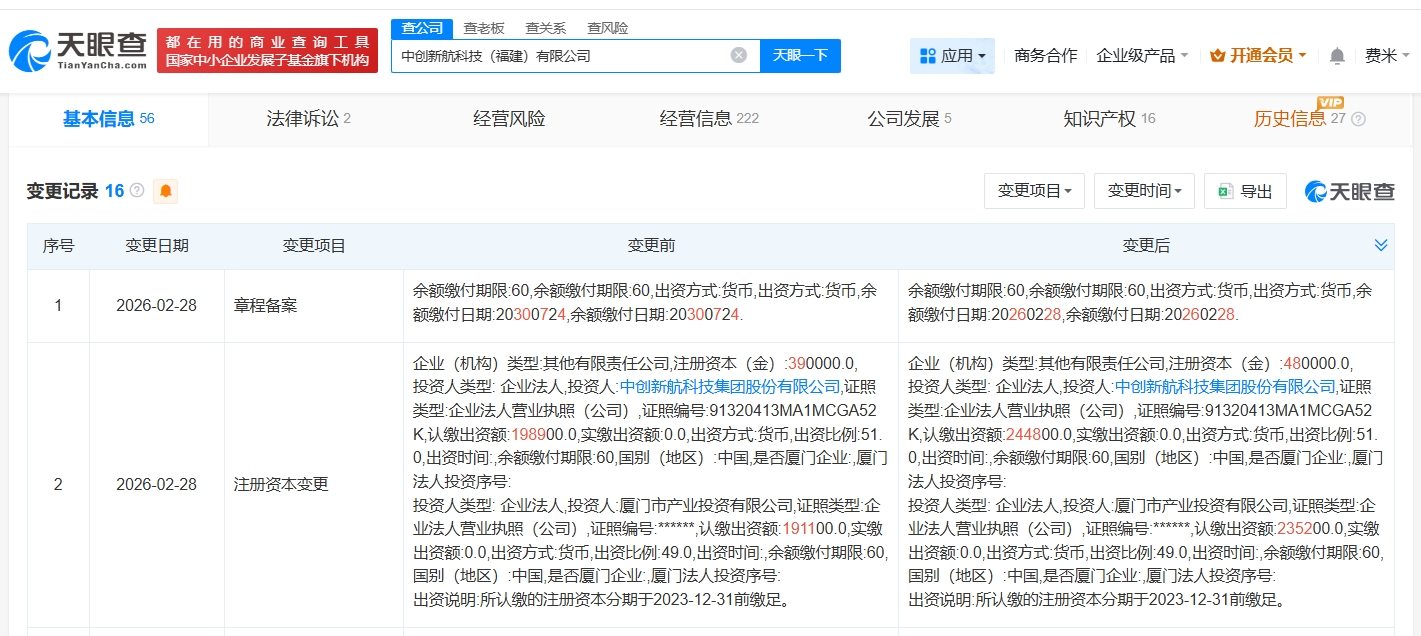Click the Excel icon on the 导出 button
The width and height of the screenshot is (1421, 636).
click(x=1225, y=190)
